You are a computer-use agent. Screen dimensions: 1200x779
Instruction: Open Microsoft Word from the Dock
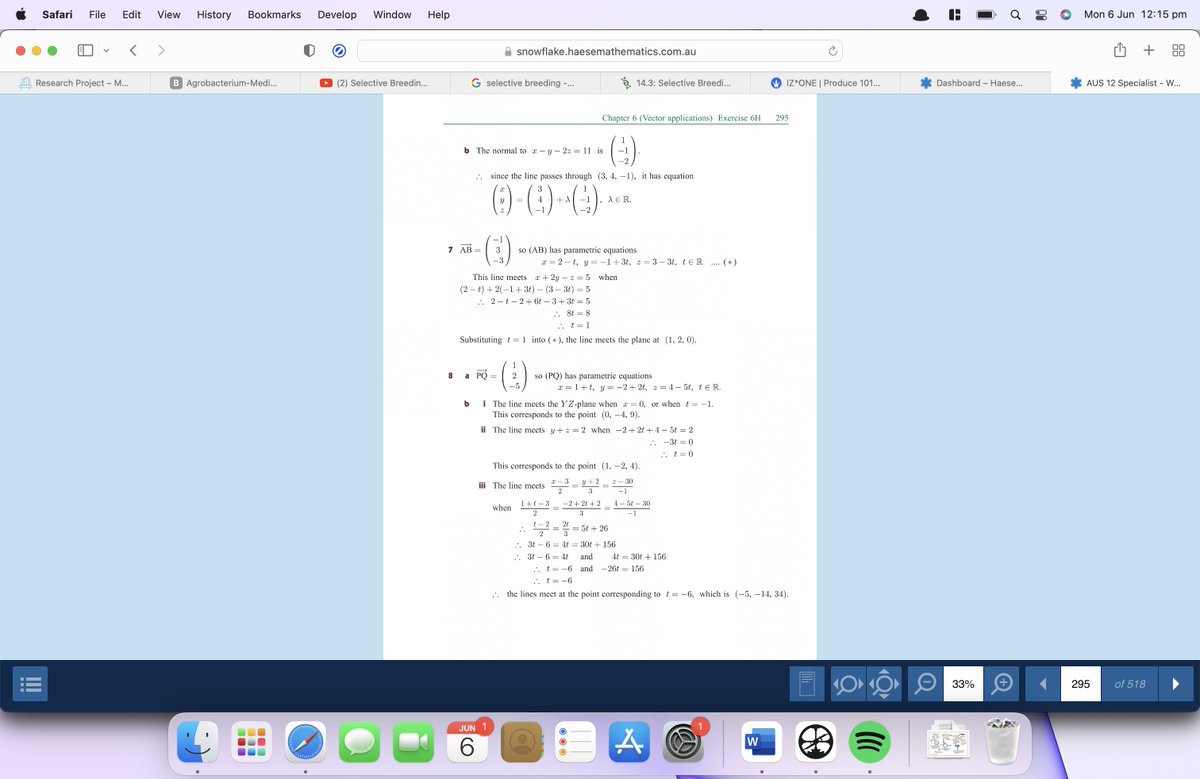pyautogui.click(x=760, y=744)
